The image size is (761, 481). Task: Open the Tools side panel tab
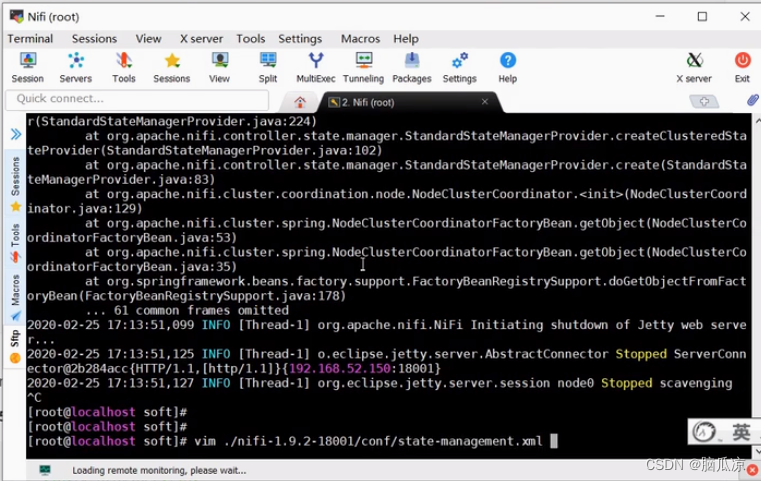16,243
